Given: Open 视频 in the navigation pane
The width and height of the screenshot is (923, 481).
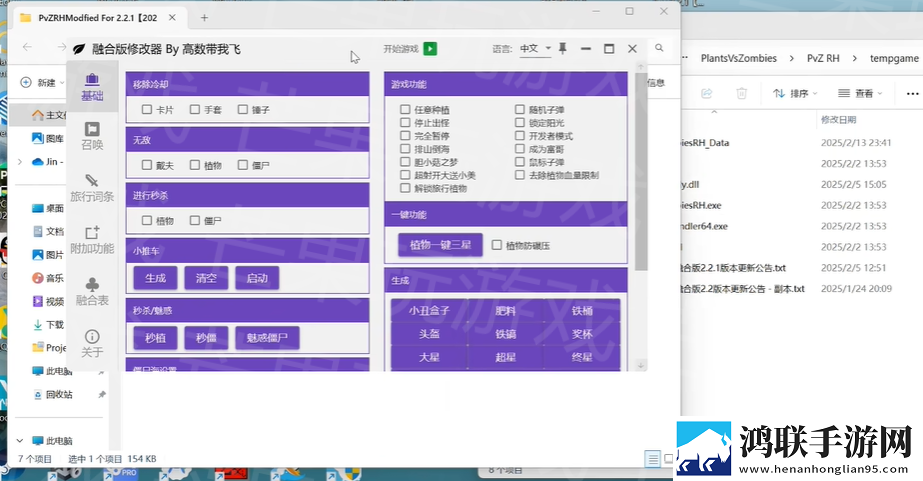Looking at the screenshot, I should click(48, 301).
